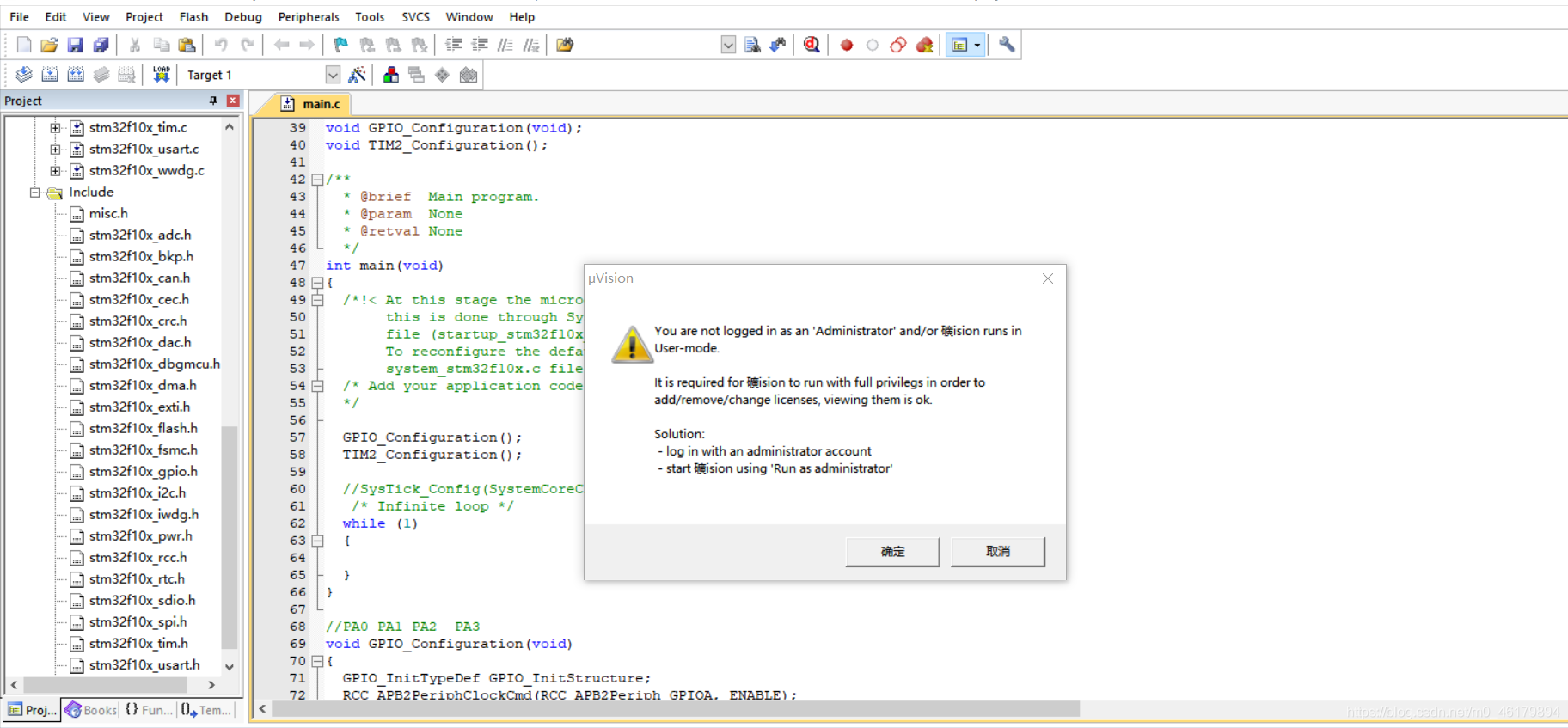This screenshot has height=728, width=1568.
Task: Insert a breakpoint with the red dot icon
Action: (x=847, y=45)
